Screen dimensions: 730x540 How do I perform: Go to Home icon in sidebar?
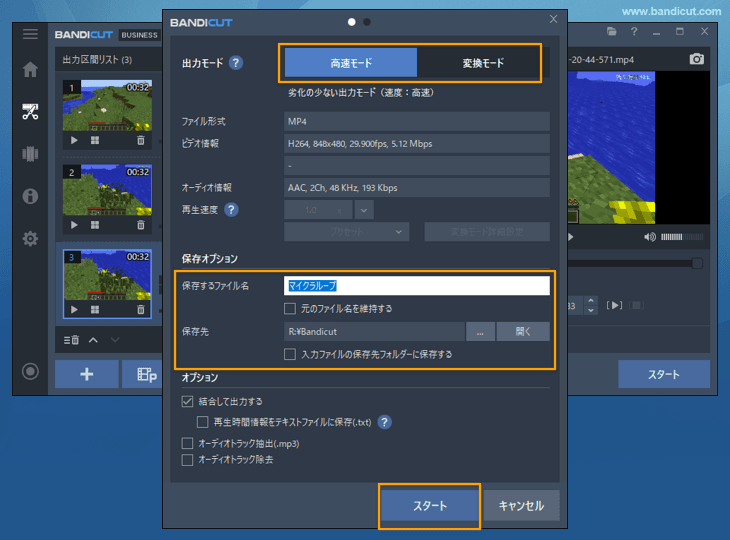30,69
